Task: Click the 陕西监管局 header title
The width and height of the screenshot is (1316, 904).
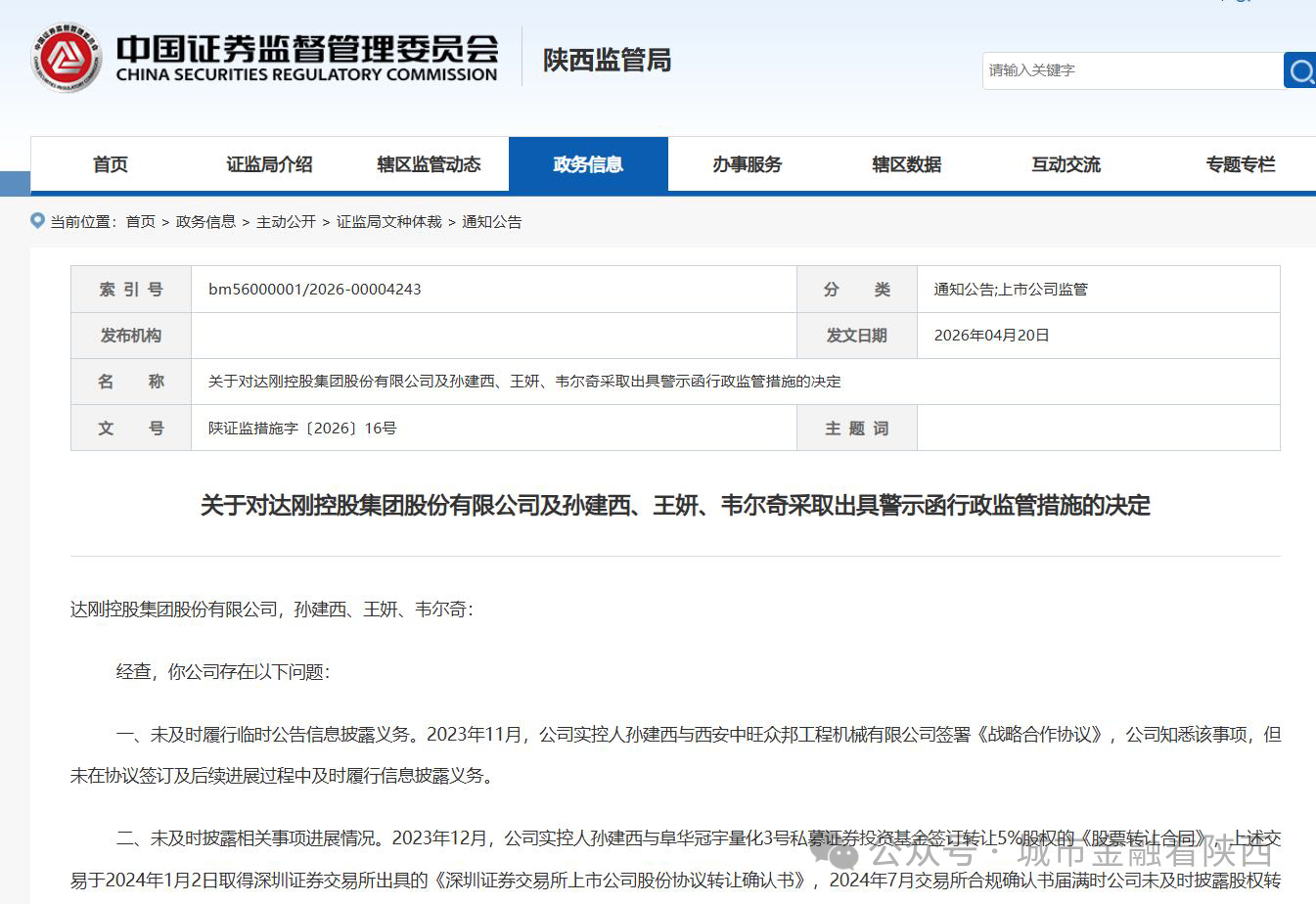Action: point(608,60)
